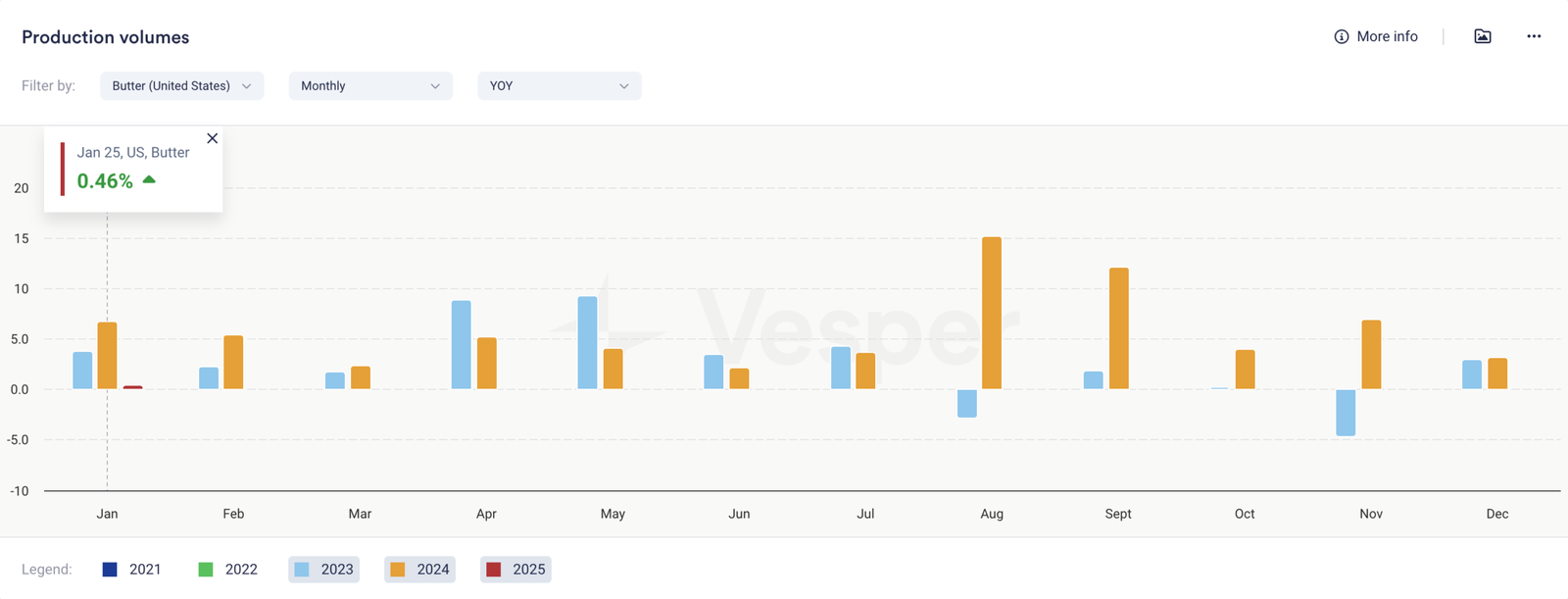
Task: Click the blue May 2023 bar
Action: point(587,343)
